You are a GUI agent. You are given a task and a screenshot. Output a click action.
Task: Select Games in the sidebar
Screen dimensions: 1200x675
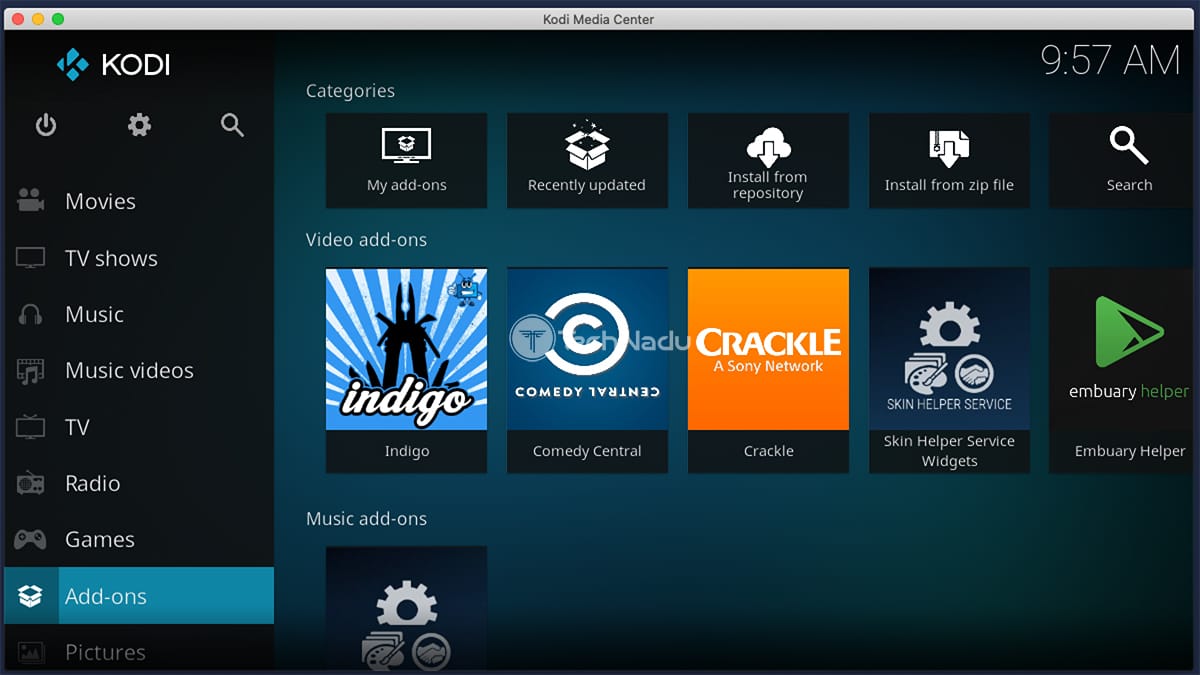pos(99,540)
